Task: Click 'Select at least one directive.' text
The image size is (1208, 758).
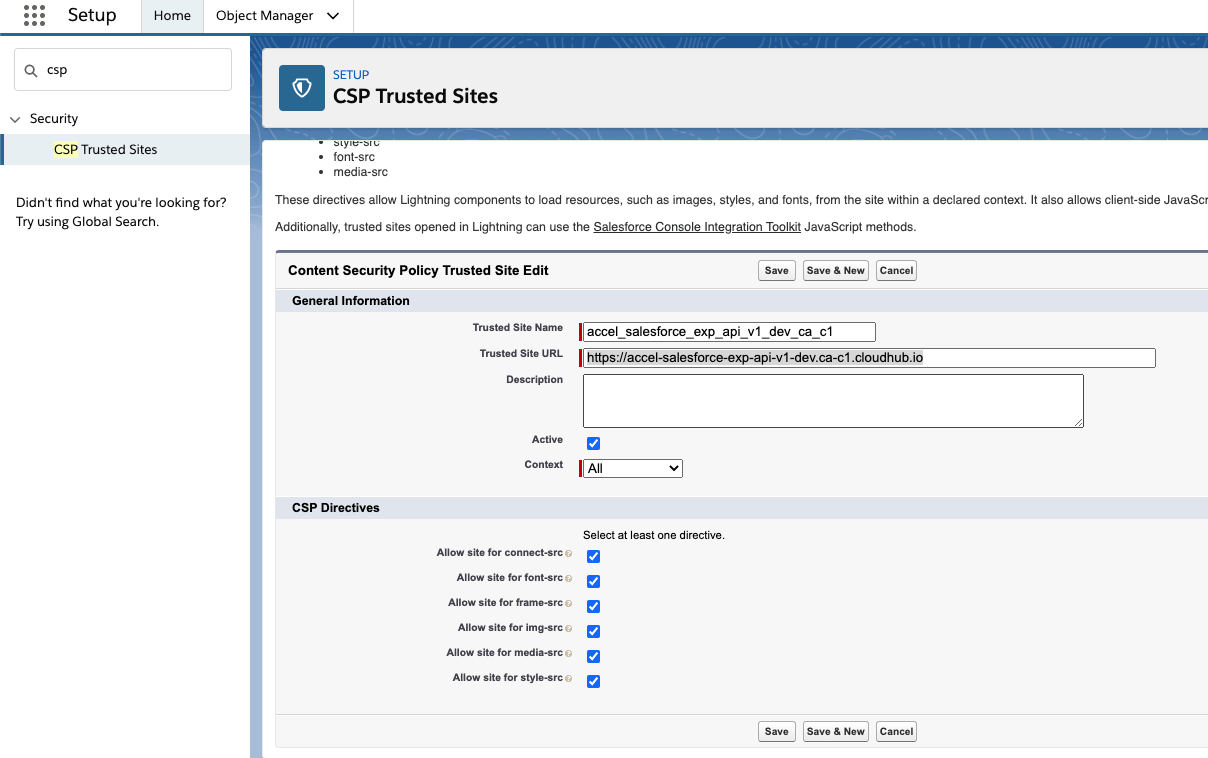Action: point(654,535)
